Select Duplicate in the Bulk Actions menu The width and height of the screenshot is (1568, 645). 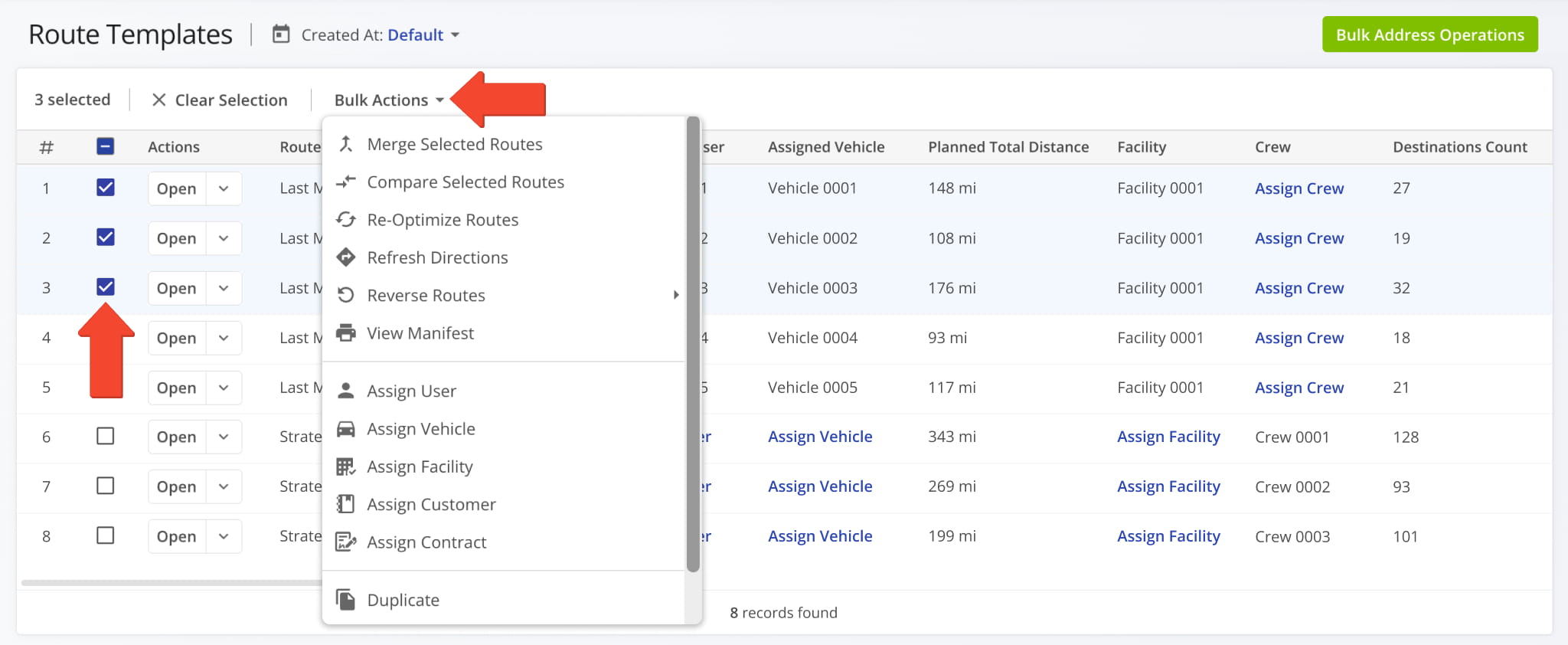pos(504,600)
